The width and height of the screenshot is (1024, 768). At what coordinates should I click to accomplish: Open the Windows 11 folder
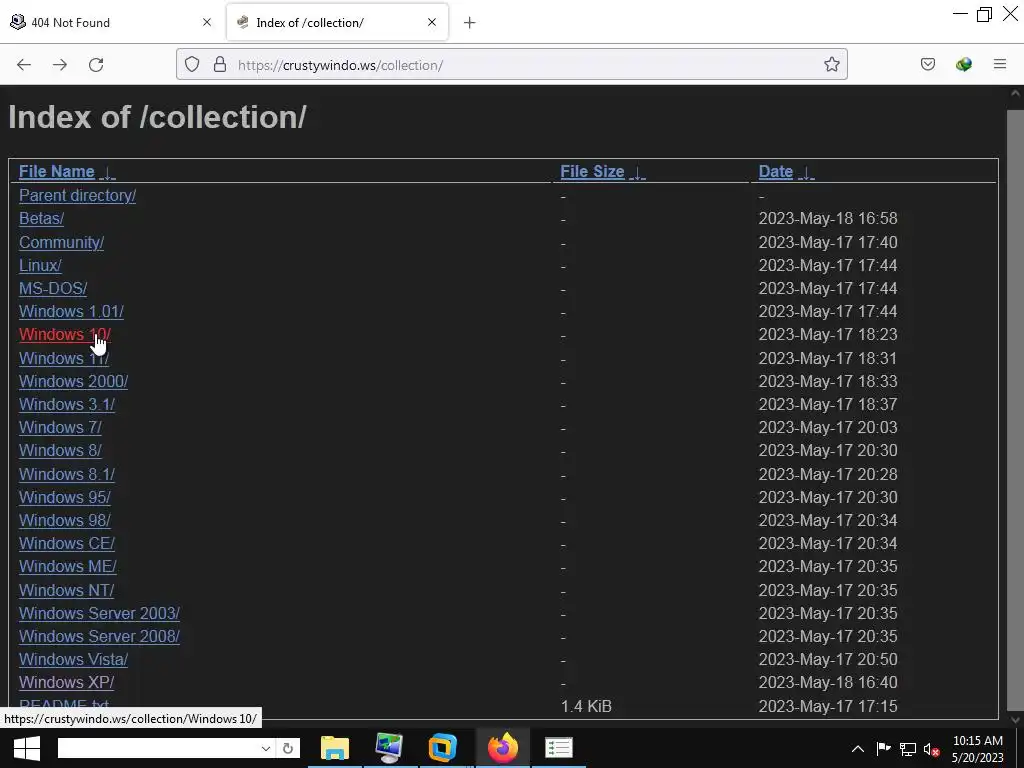pyautogui.click(x=64, y=358)
